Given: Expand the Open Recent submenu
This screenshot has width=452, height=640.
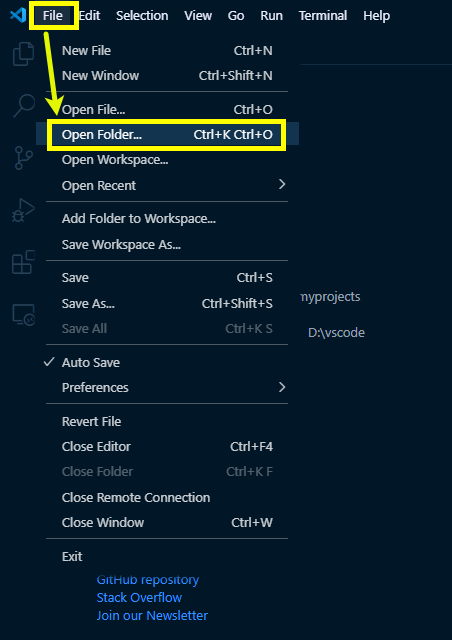Looking at the screenshot, I should pyautogui.click(x=167, y=185).
